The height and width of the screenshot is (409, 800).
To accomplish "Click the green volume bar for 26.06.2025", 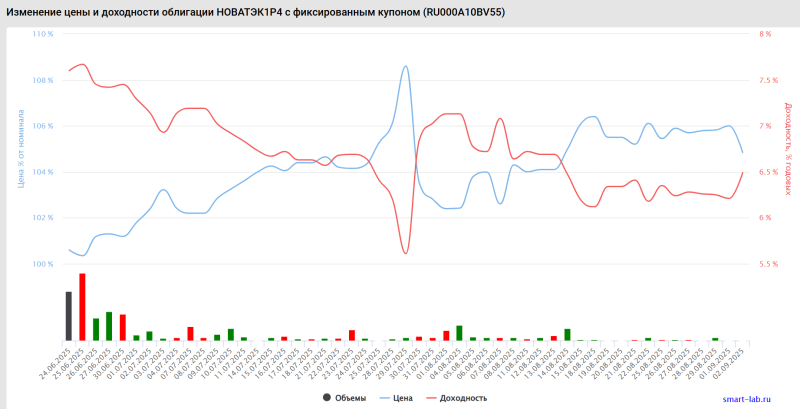I will point(95,329).
